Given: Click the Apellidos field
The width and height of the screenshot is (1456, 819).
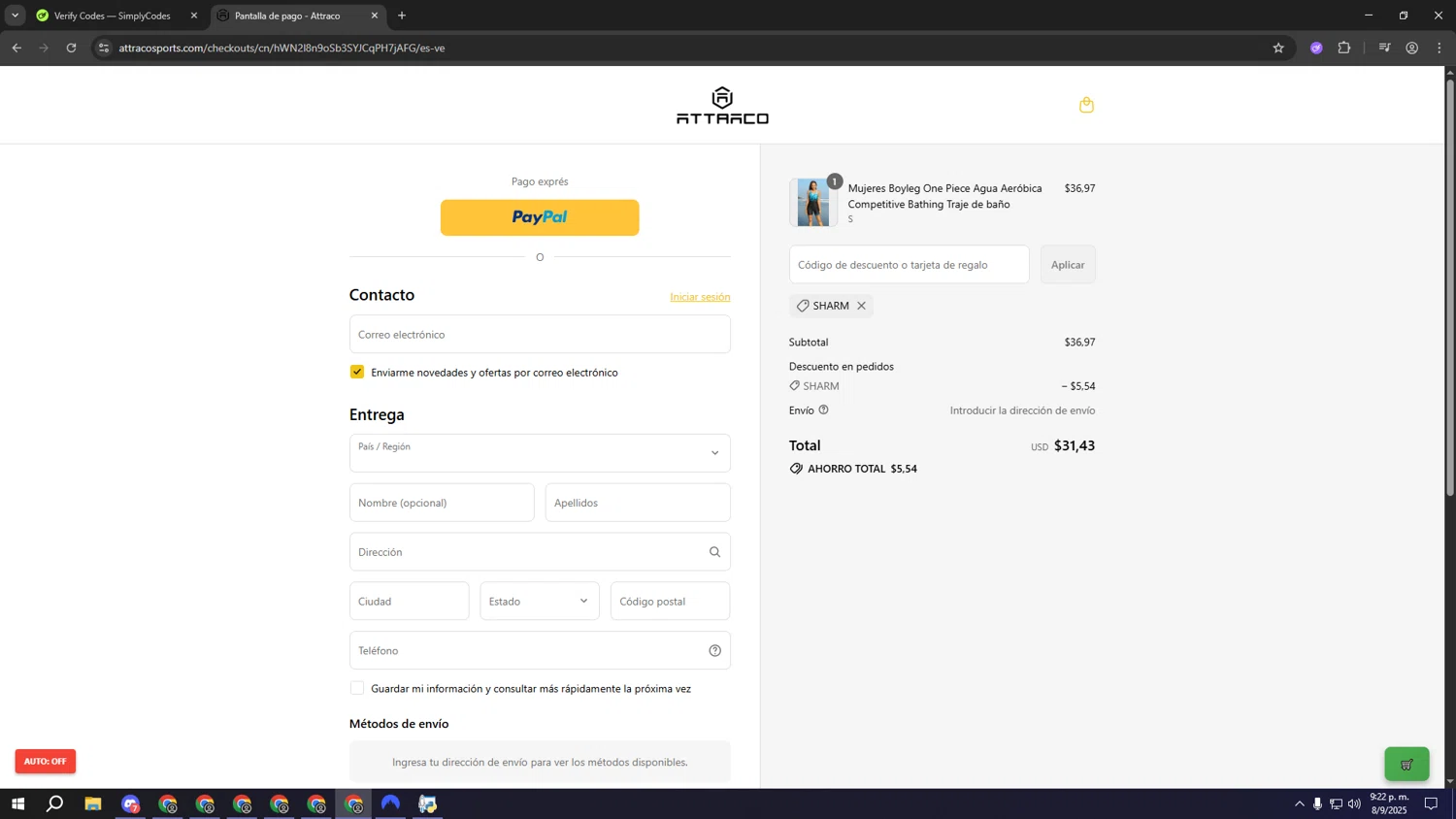Looking at the screenshot, I should 638,503.
